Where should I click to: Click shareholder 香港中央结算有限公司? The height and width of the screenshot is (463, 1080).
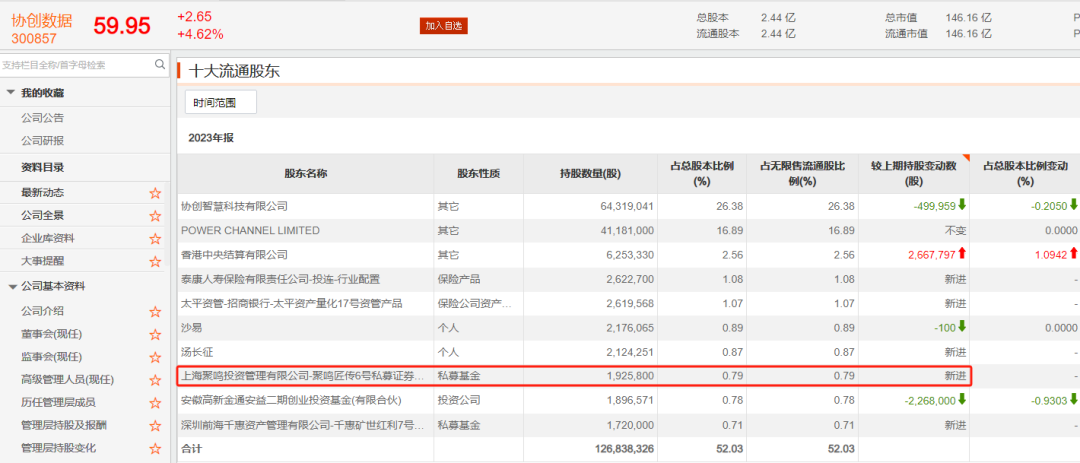click(234, 254)
